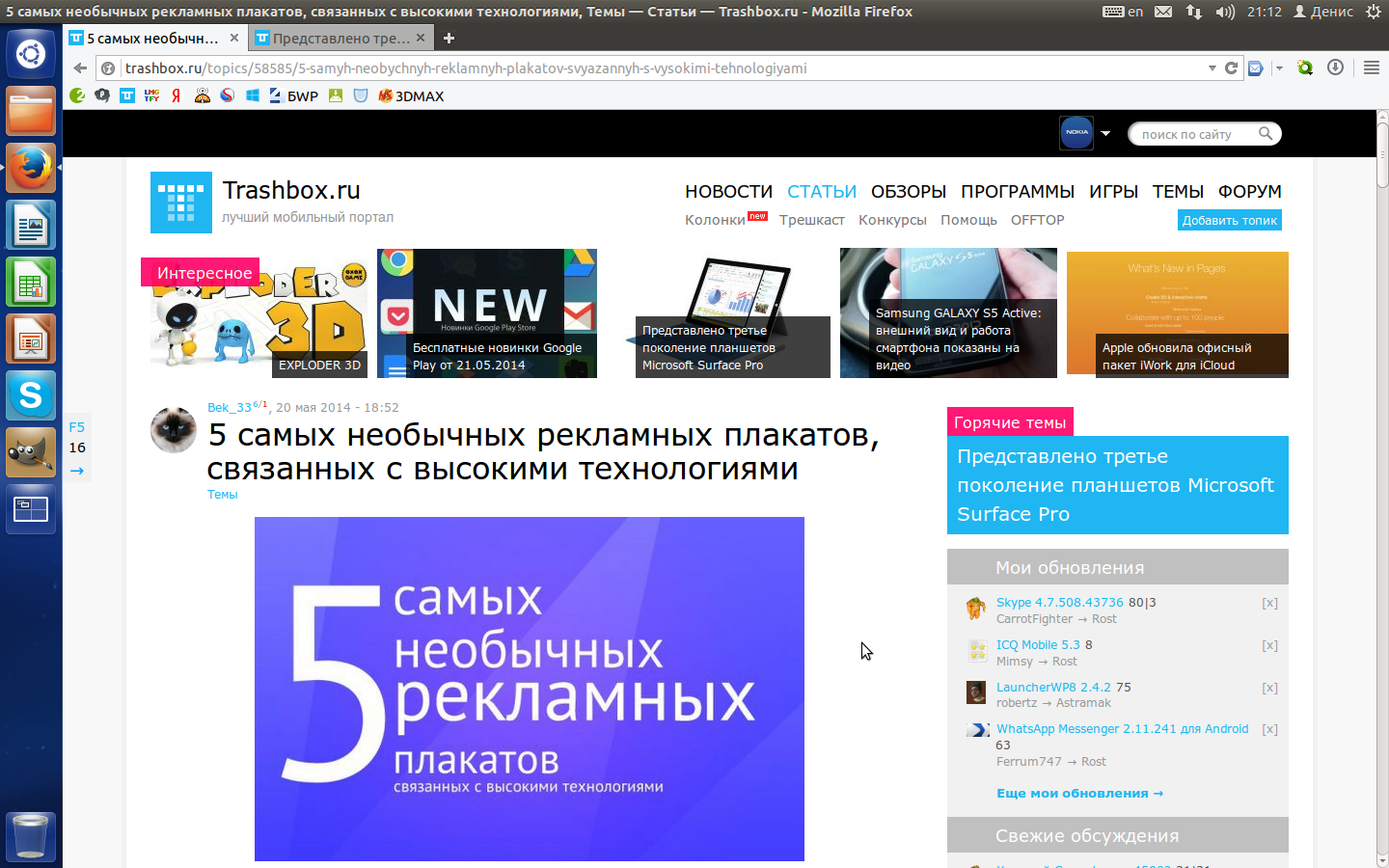This screenshot has width=1389, height=868.
Task: Open a new tab with plus button
Action: [x=449, y=39]
